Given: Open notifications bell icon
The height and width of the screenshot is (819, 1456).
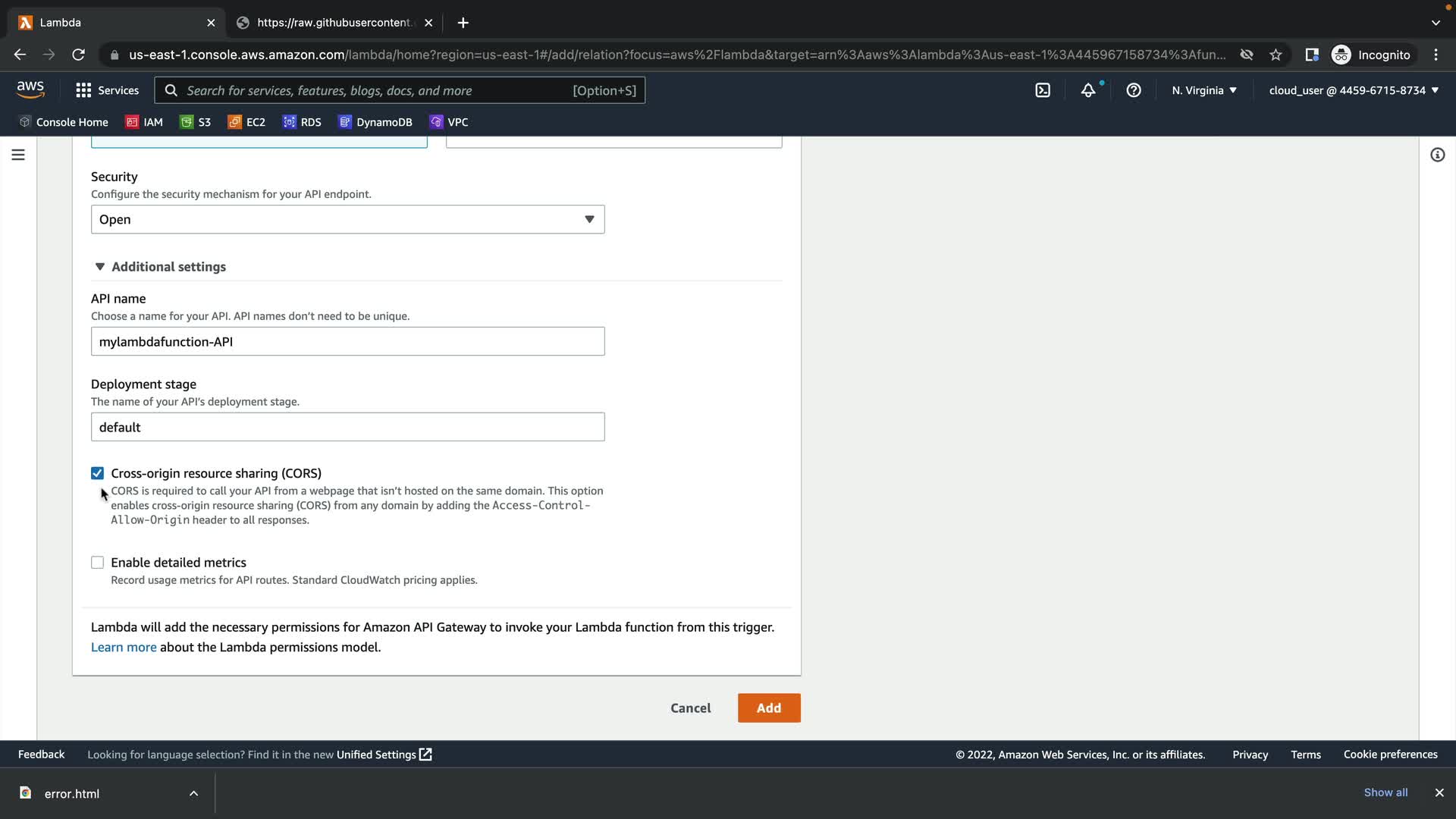Looking at the screenshot, I should pyautogui.click(x=1088, y=90).
